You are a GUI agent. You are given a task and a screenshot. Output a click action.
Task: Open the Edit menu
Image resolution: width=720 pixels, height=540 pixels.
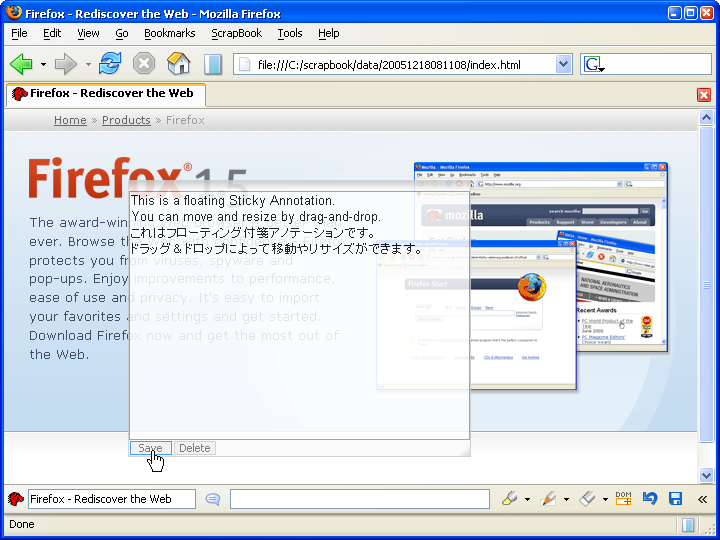(52, 34)
